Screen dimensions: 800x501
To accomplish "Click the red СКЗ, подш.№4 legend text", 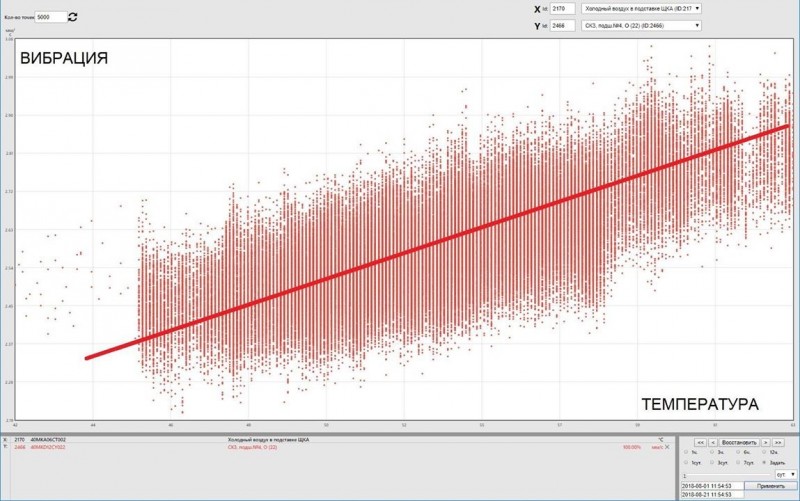I will coord(253,447).
